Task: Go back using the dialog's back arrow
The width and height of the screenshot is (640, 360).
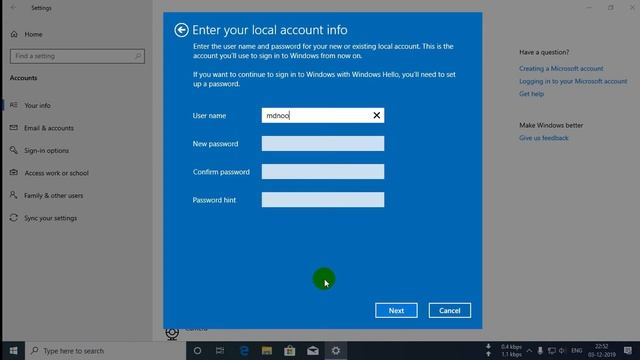Action: click(181, 30)
